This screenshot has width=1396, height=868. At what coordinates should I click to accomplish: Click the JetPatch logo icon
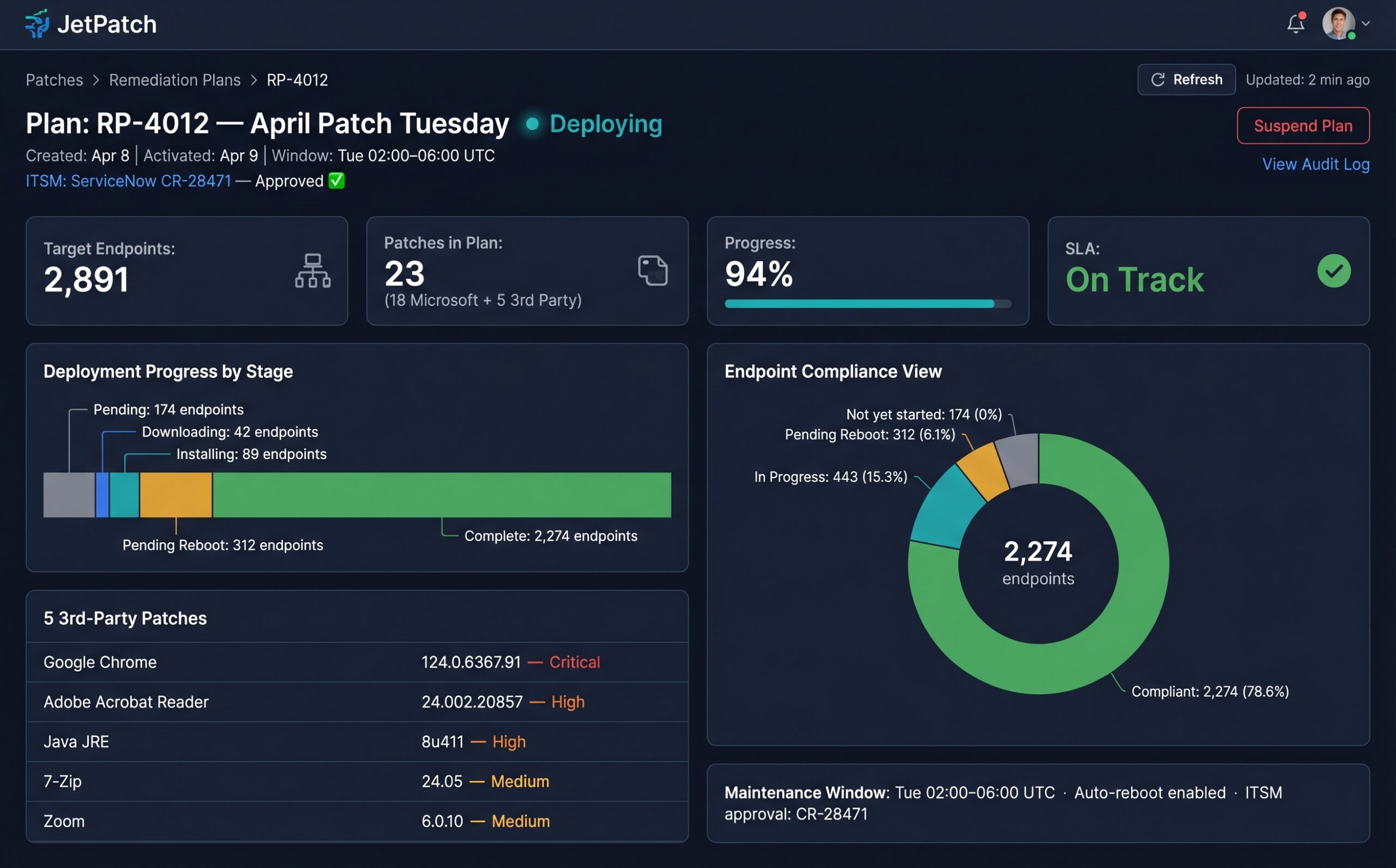[x=37, y=23]
